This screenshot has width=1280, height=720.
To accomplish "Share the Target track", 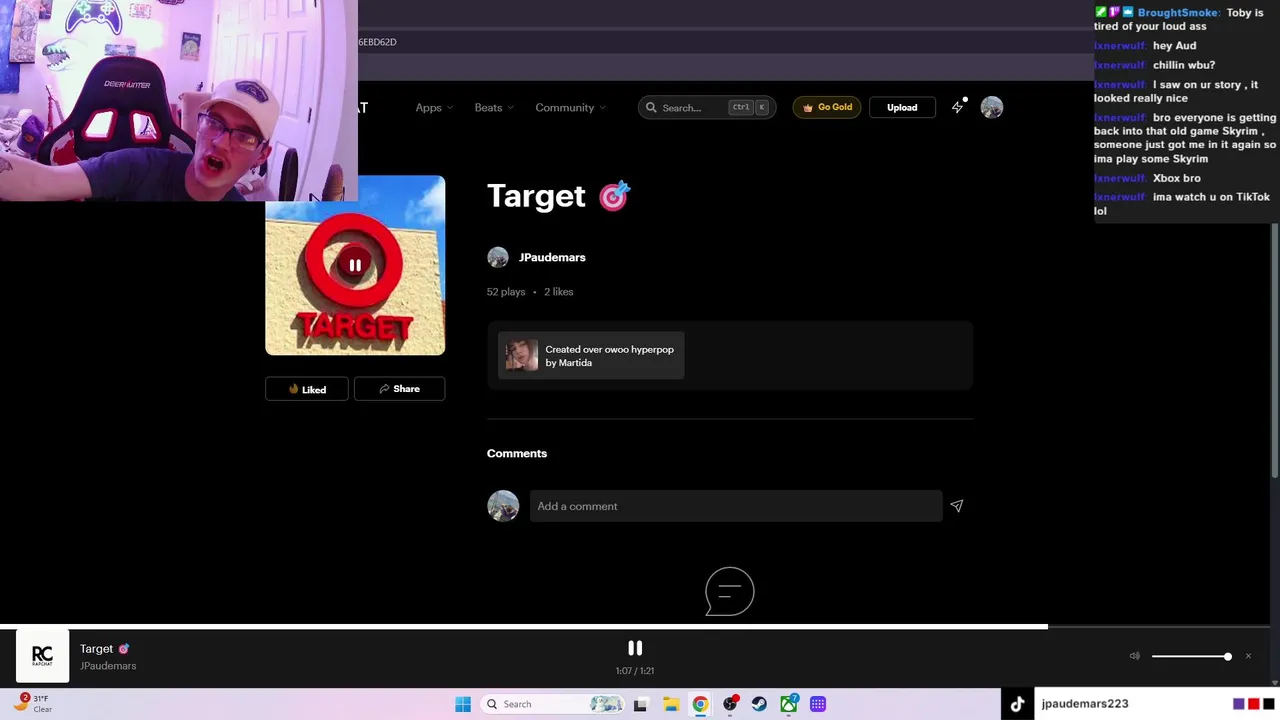I will pos(399,389).
